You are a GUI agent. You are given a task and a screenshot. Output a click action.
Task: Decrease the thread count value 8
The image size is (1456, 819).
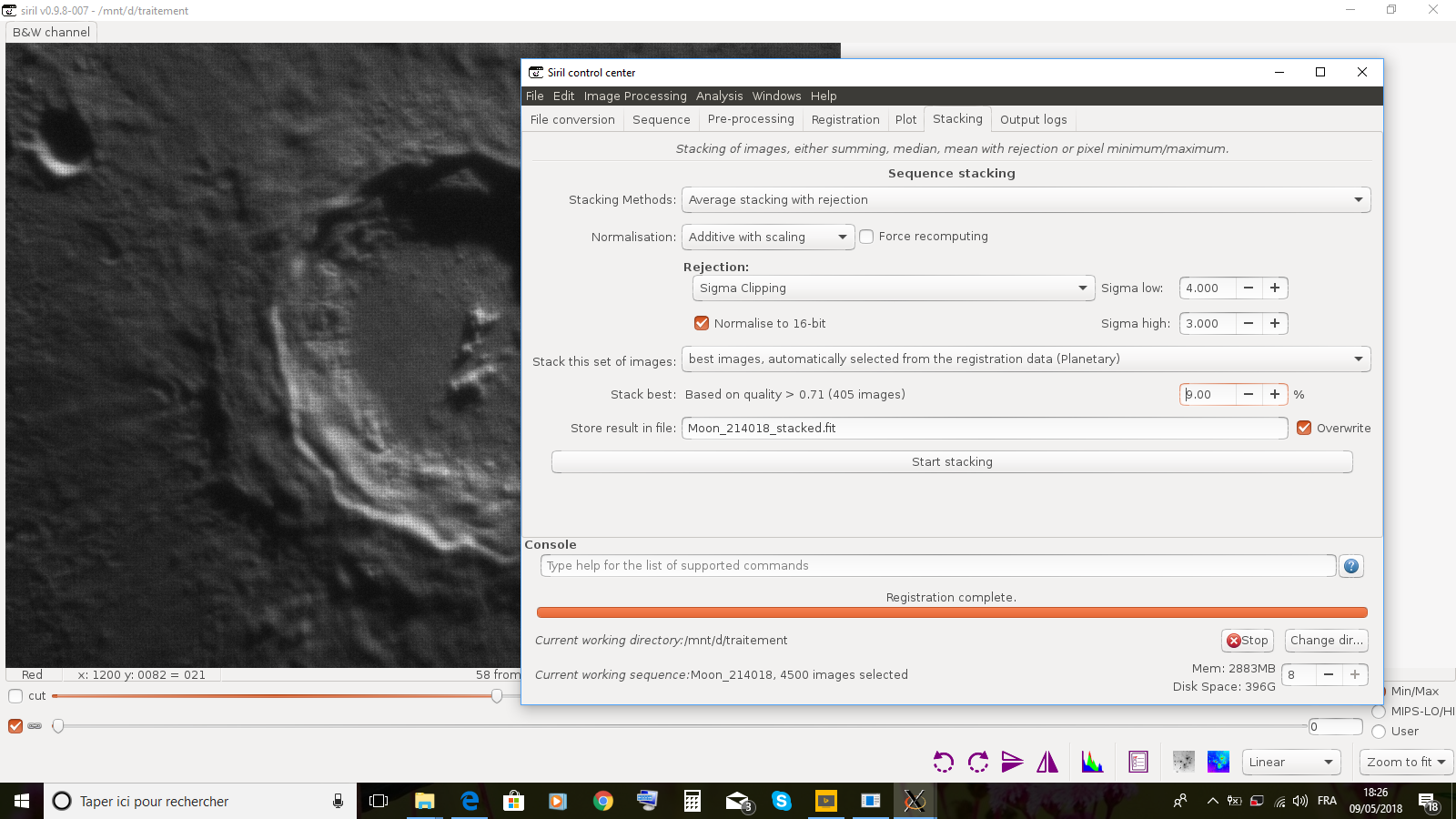point(1329,674)
